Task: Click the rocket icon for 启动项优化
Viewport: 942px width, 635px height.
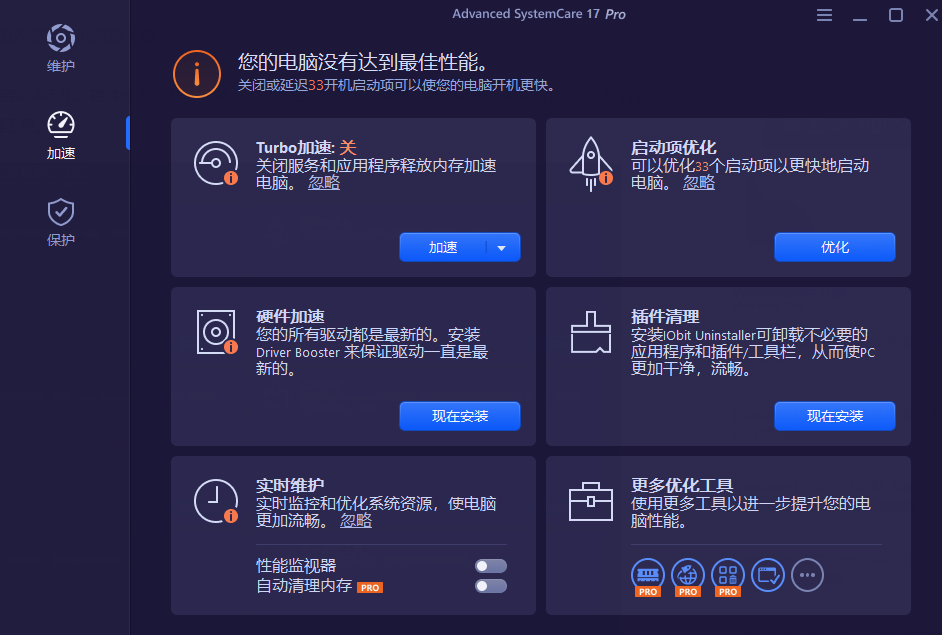Action: (x=590, y=163)
